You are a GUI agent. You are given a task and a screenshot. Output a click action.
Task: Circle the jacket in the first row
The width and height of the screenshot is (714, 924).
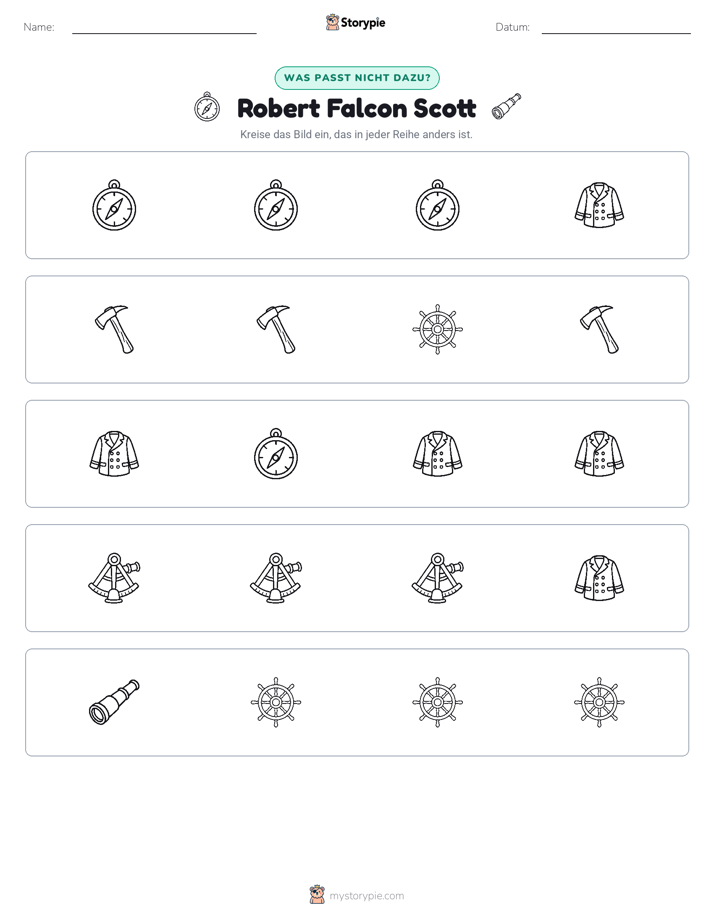tap(599, 205)
